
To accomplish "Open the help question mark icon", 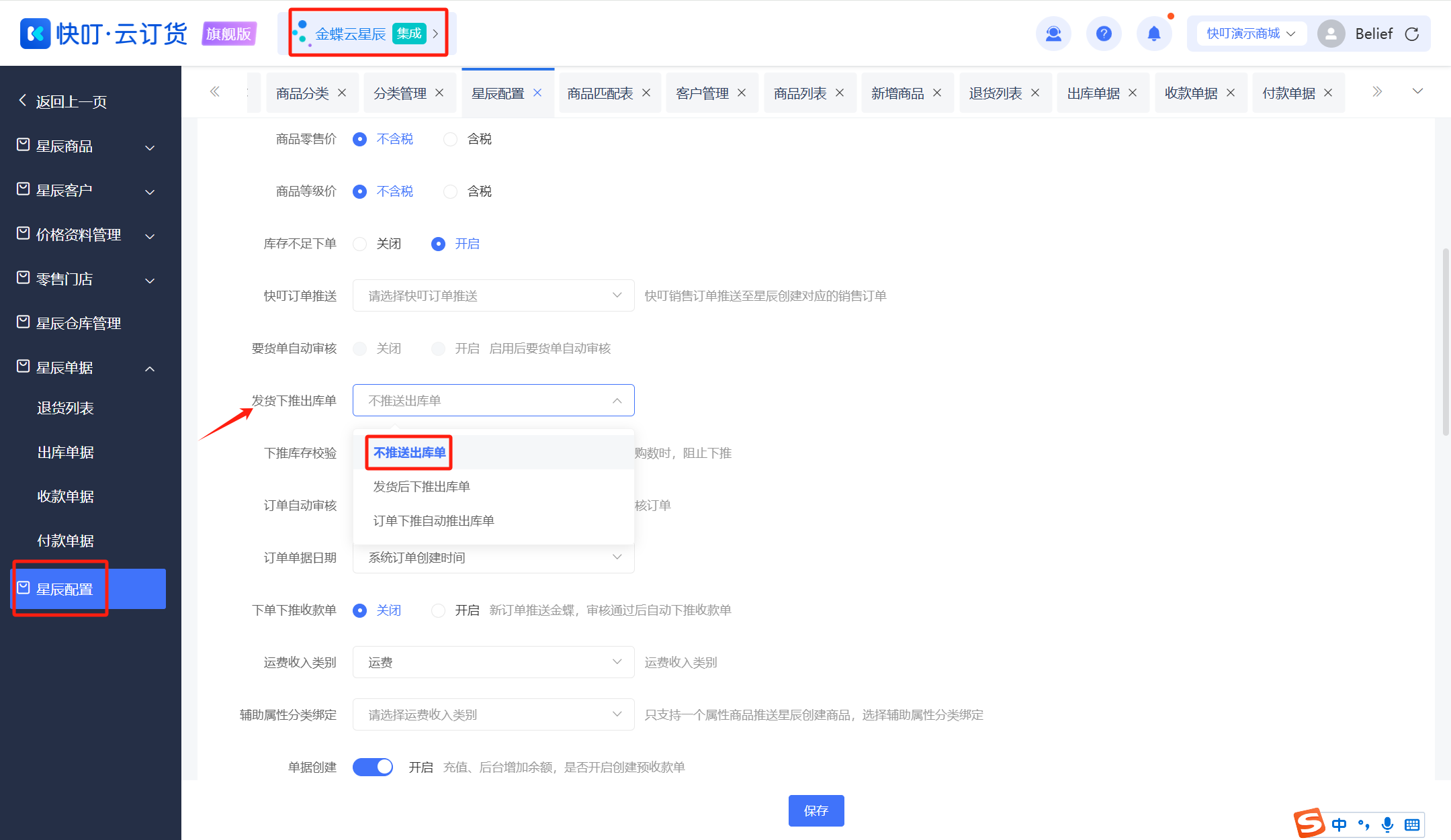I will tap(1104, 34).
